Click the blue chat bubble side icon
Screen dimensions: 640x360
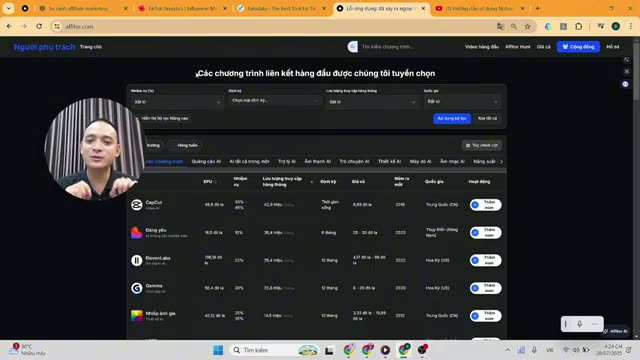(x=625, y=84)
